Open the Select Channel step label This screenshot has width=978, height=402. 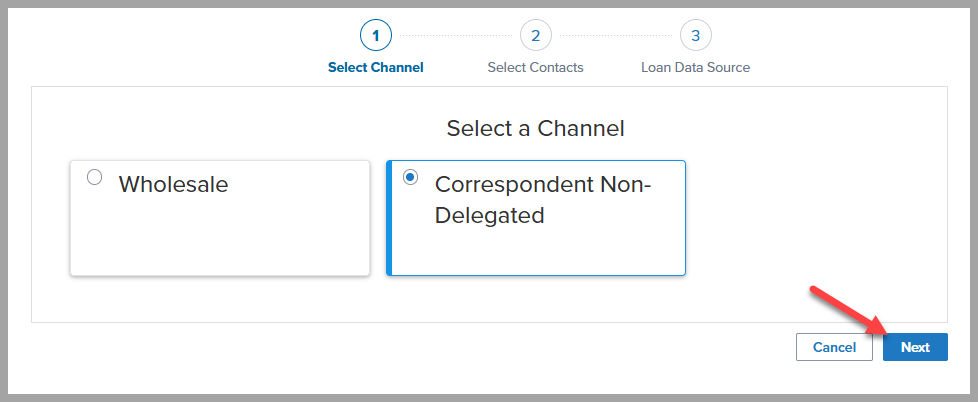point(375,68)
